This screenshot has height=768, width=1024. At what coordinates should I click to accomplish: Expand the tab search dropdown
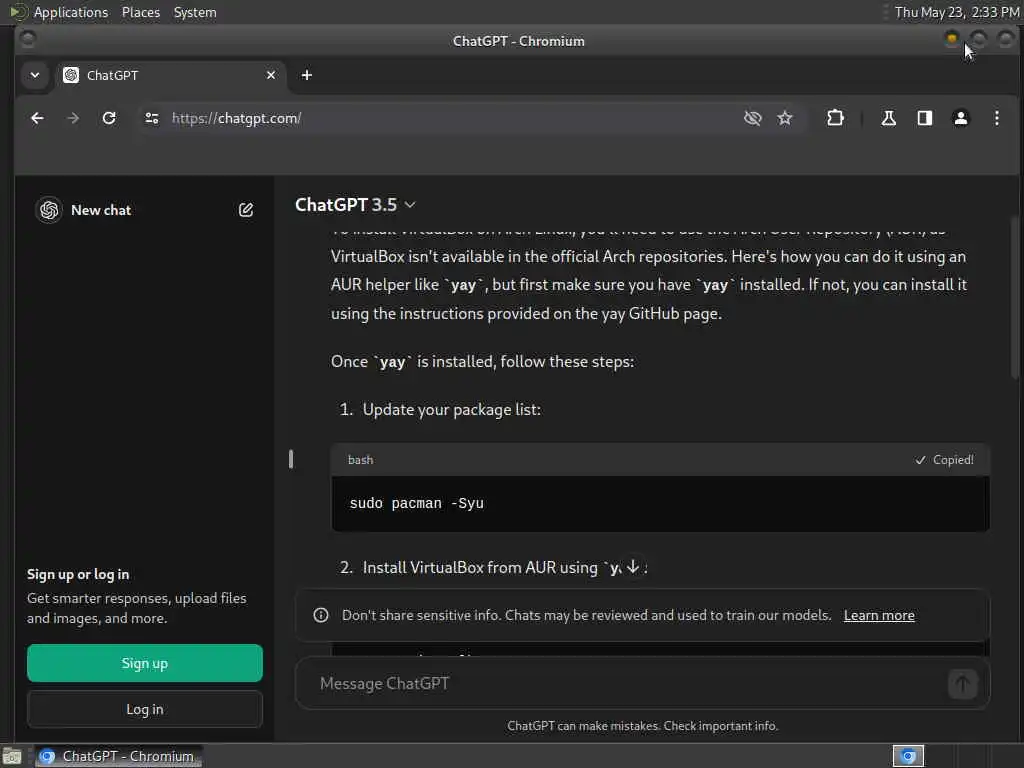click(x=35, y=75)
